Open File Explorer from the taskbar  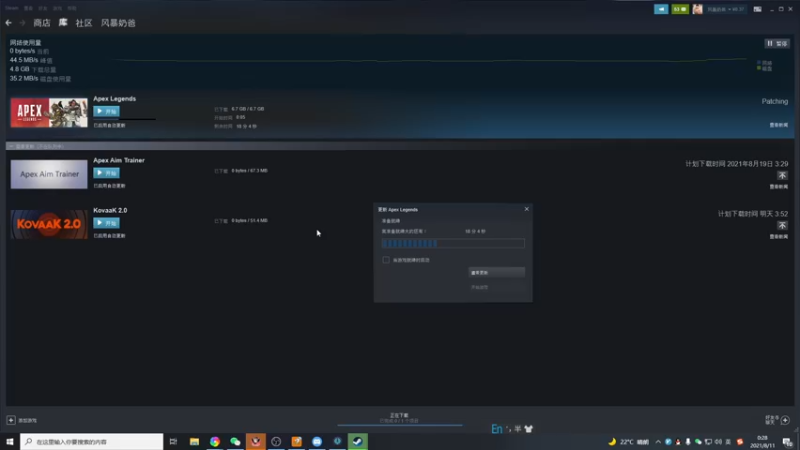point(194,442)
